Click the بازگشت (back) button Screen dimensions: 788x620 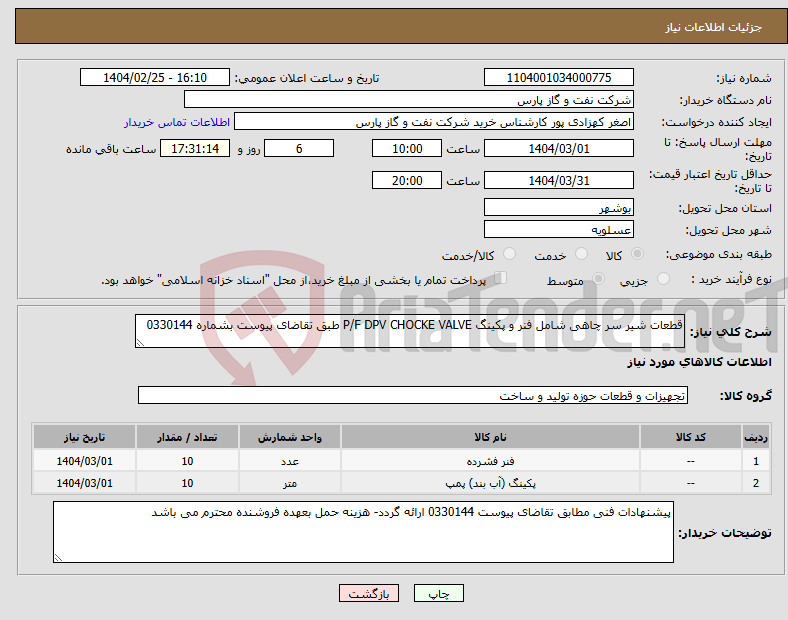tap(369, 593)
